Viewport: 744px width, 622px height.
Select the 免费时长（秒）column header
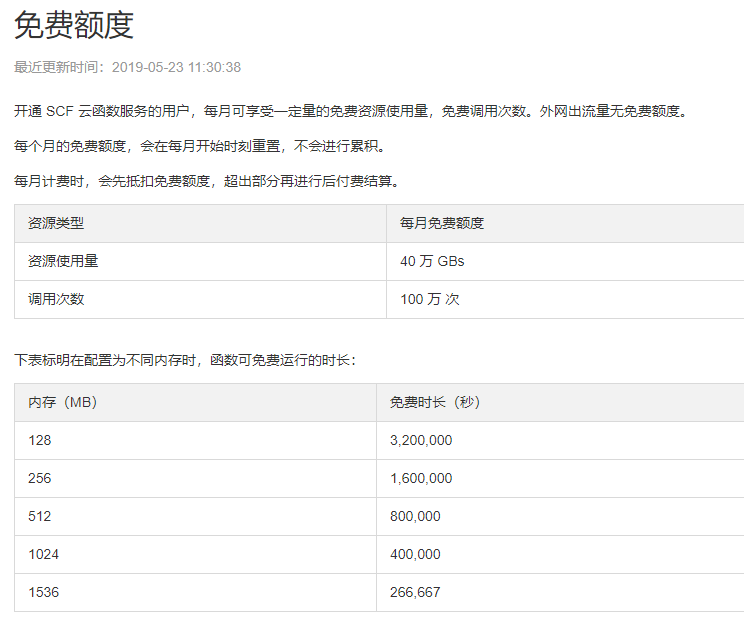pyautogui.click(x=560, y=402)
